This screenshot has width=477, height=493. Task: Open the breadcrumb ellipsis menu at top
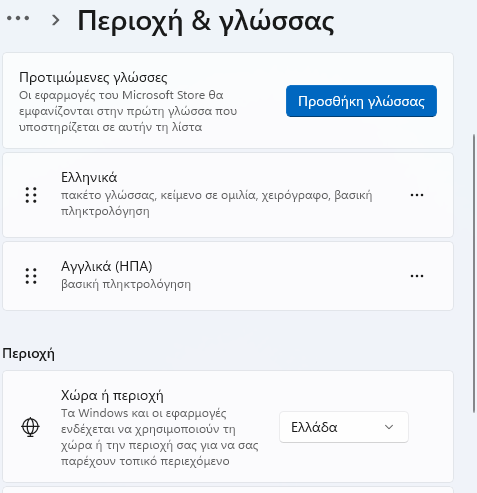pyautogui.click(x=18, y=18)
